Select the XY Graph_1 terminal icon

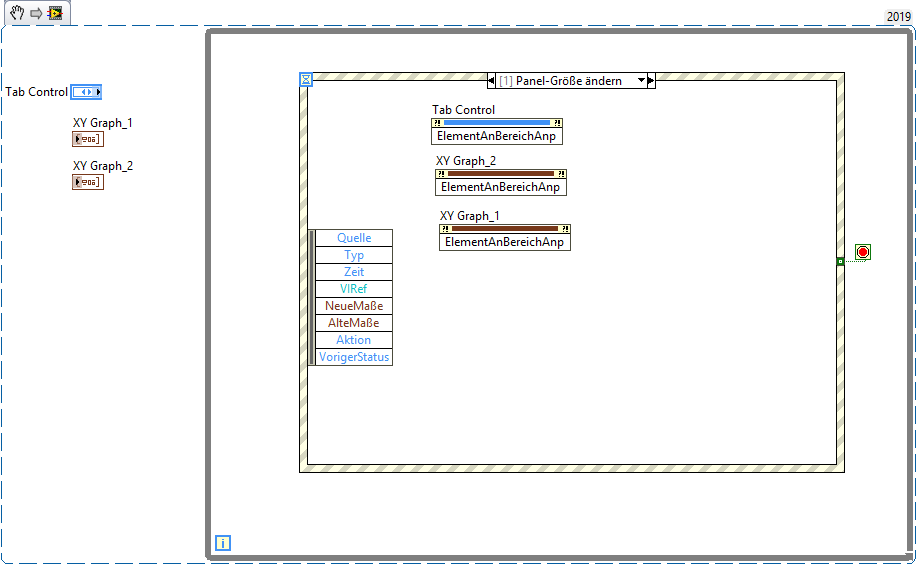tap(88, 139)
